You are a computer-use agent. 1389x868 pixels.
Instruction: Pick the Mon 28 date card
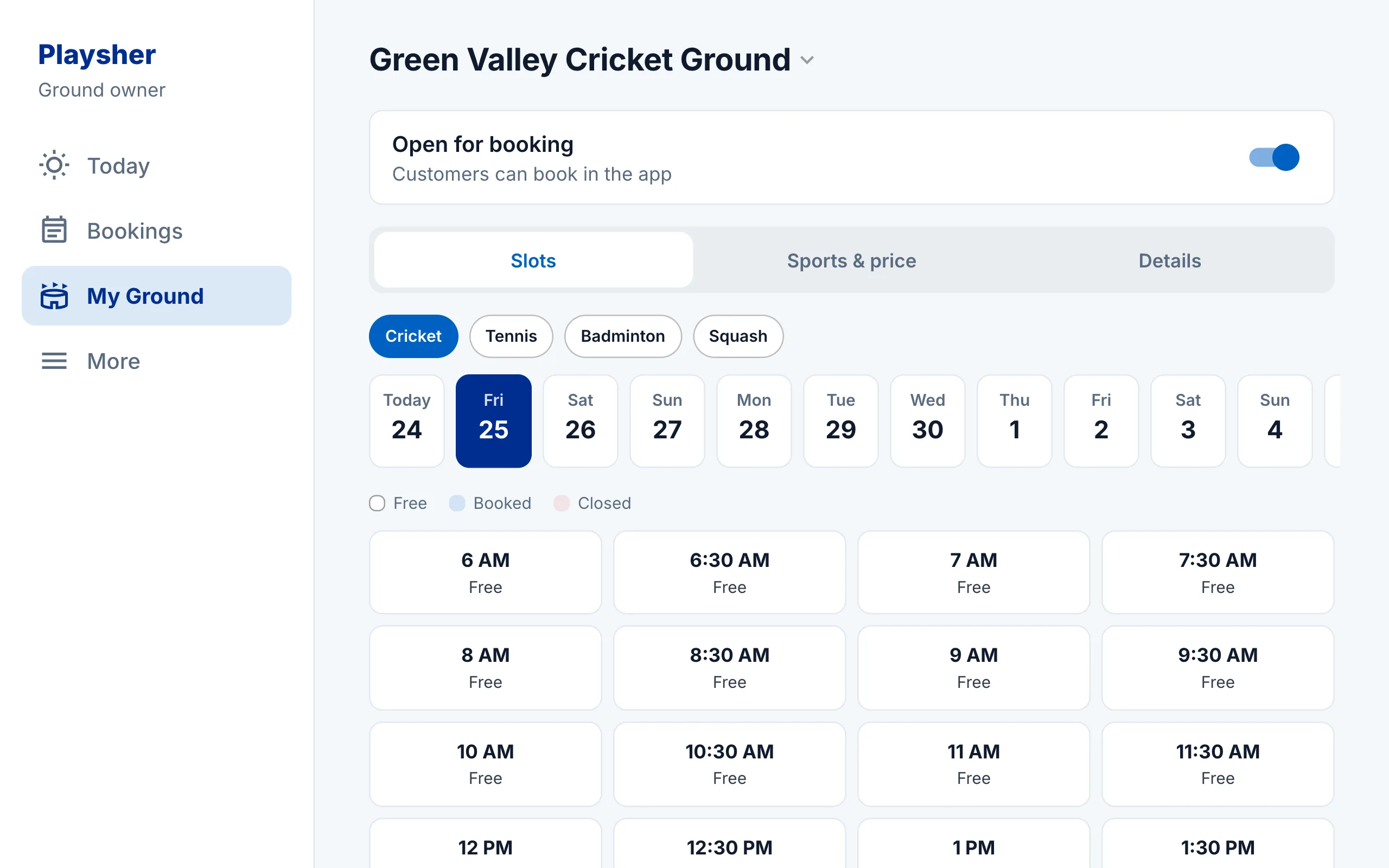[x=754, y=421]
